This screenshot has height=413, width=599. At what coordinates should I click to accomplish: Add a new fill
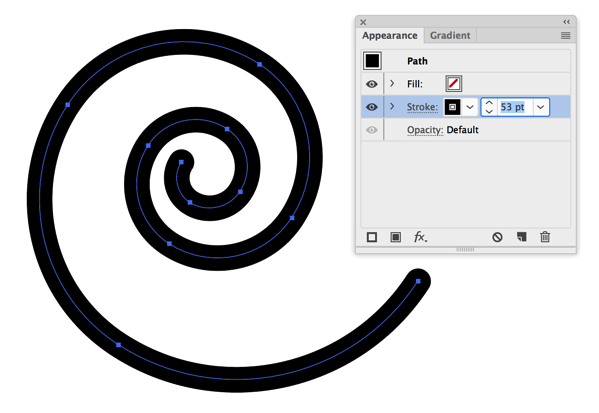point(395,237)
